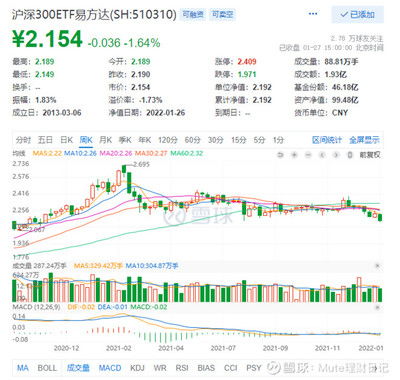Switch to the 月K chart tab
This screenshot has height=380, width=400.
(105, 140)
